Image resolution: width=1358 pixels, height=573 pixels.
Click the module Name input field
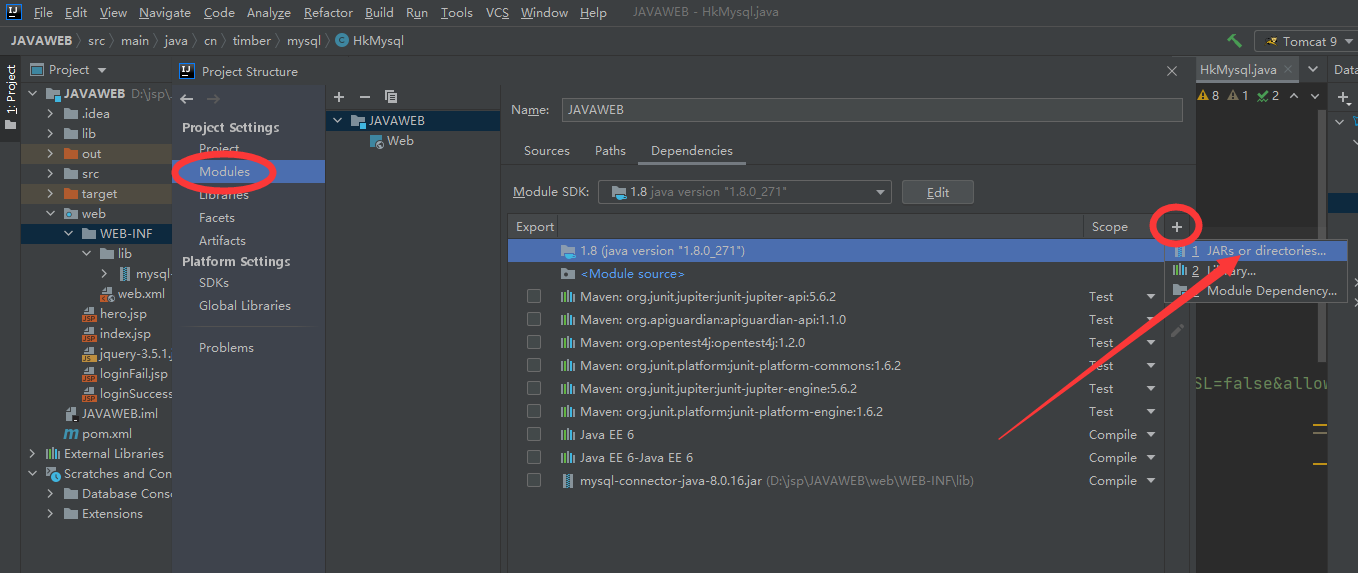pos(872,109)
